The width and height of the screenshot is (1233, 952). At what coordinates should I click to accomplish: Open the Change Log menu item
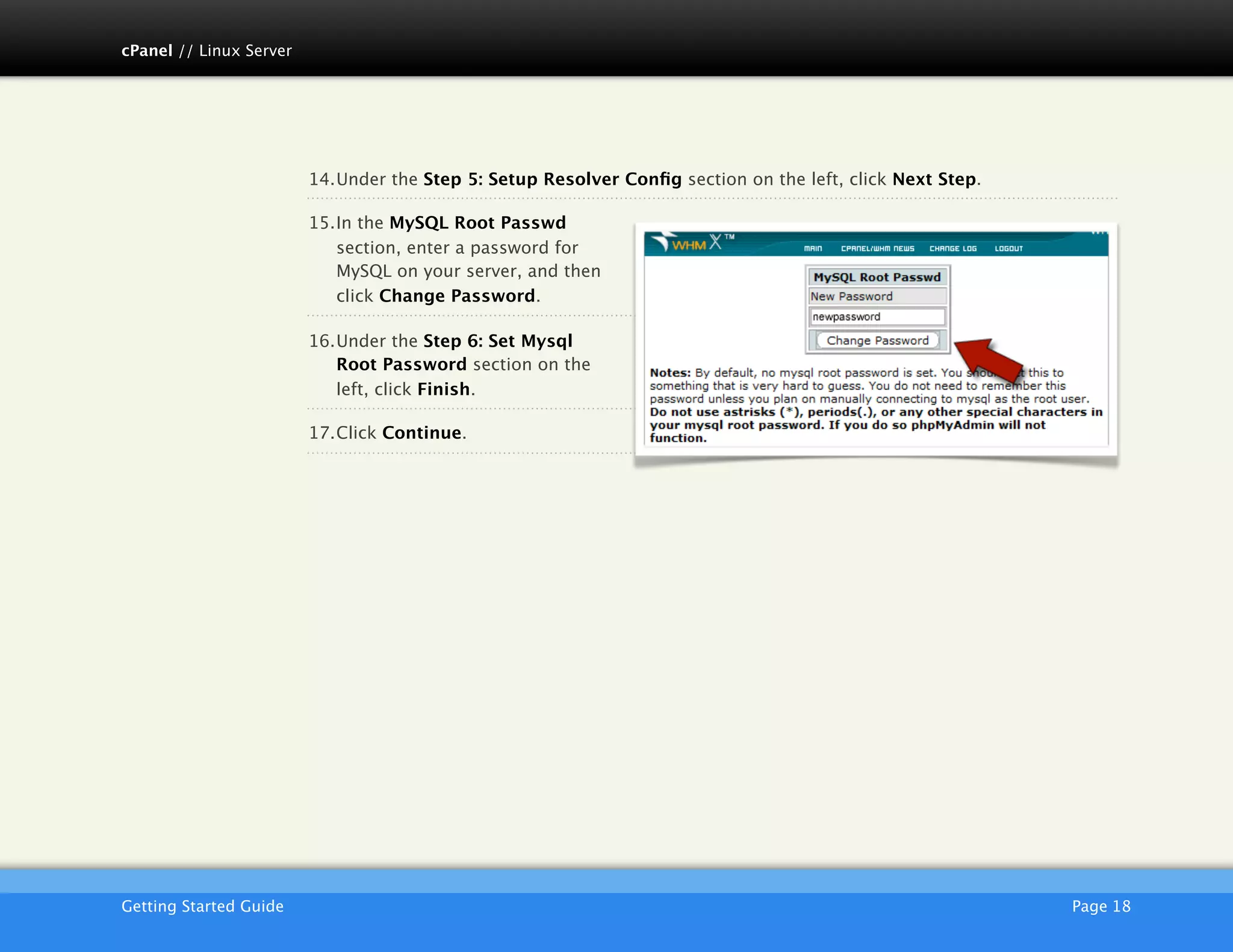point(953,249)
